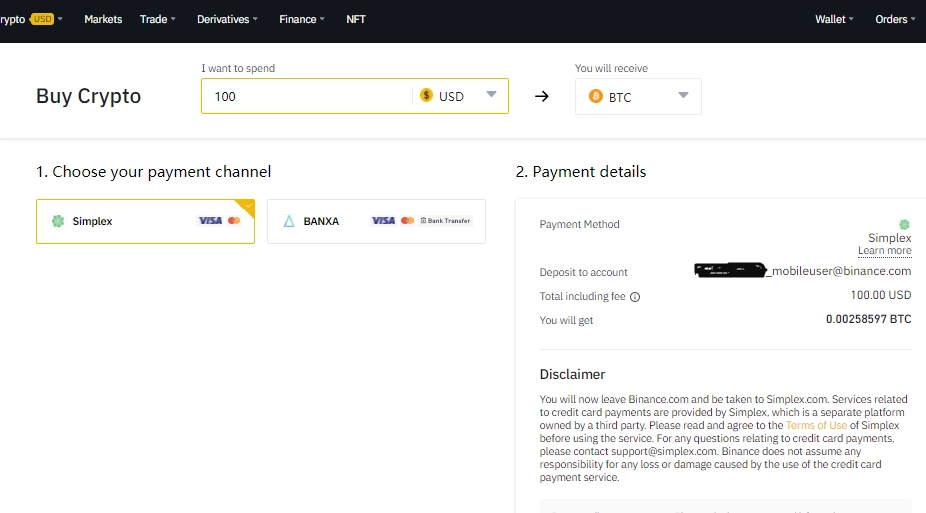Click the USD dollar coin icon

point(426,95)
